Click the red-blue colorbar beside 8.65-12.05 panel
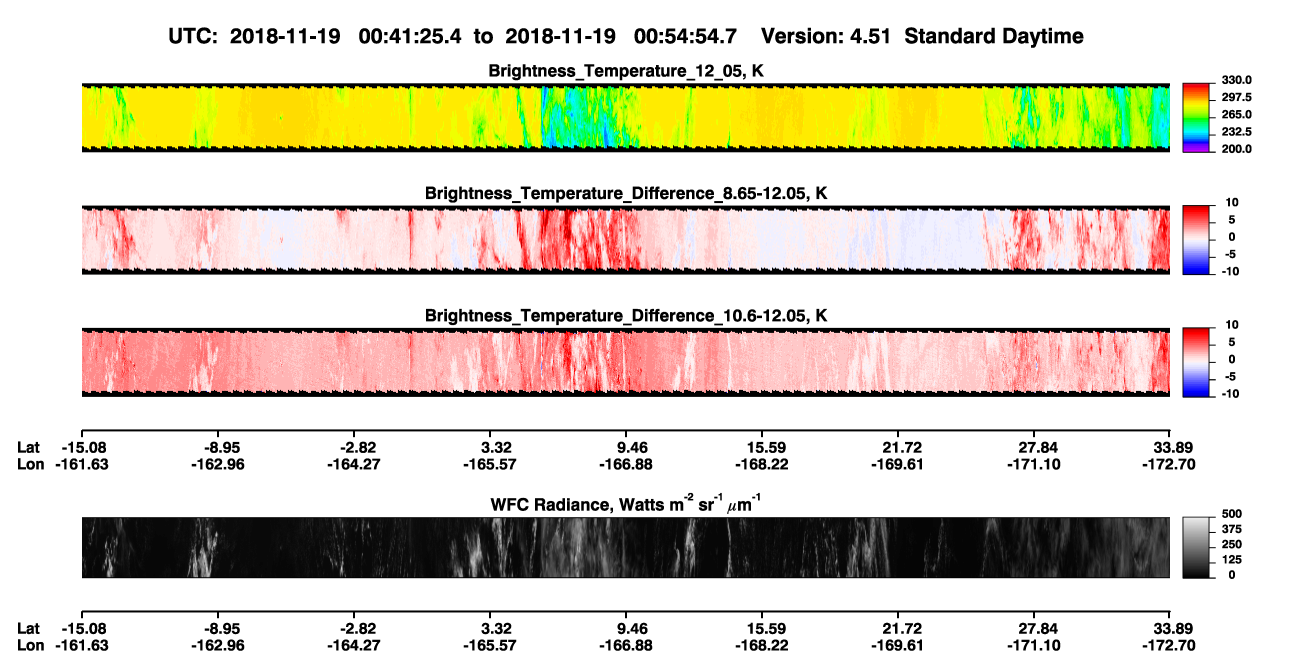1300x667 pixels. pos(1197,239)
